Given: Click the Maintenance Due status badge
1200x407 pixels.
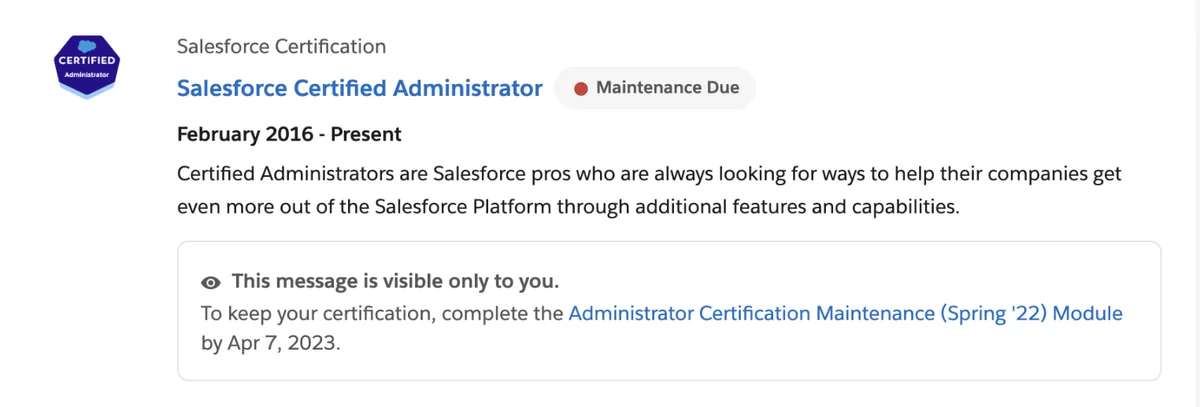Looking at the screenshot, I should click(x=655, y=88).
